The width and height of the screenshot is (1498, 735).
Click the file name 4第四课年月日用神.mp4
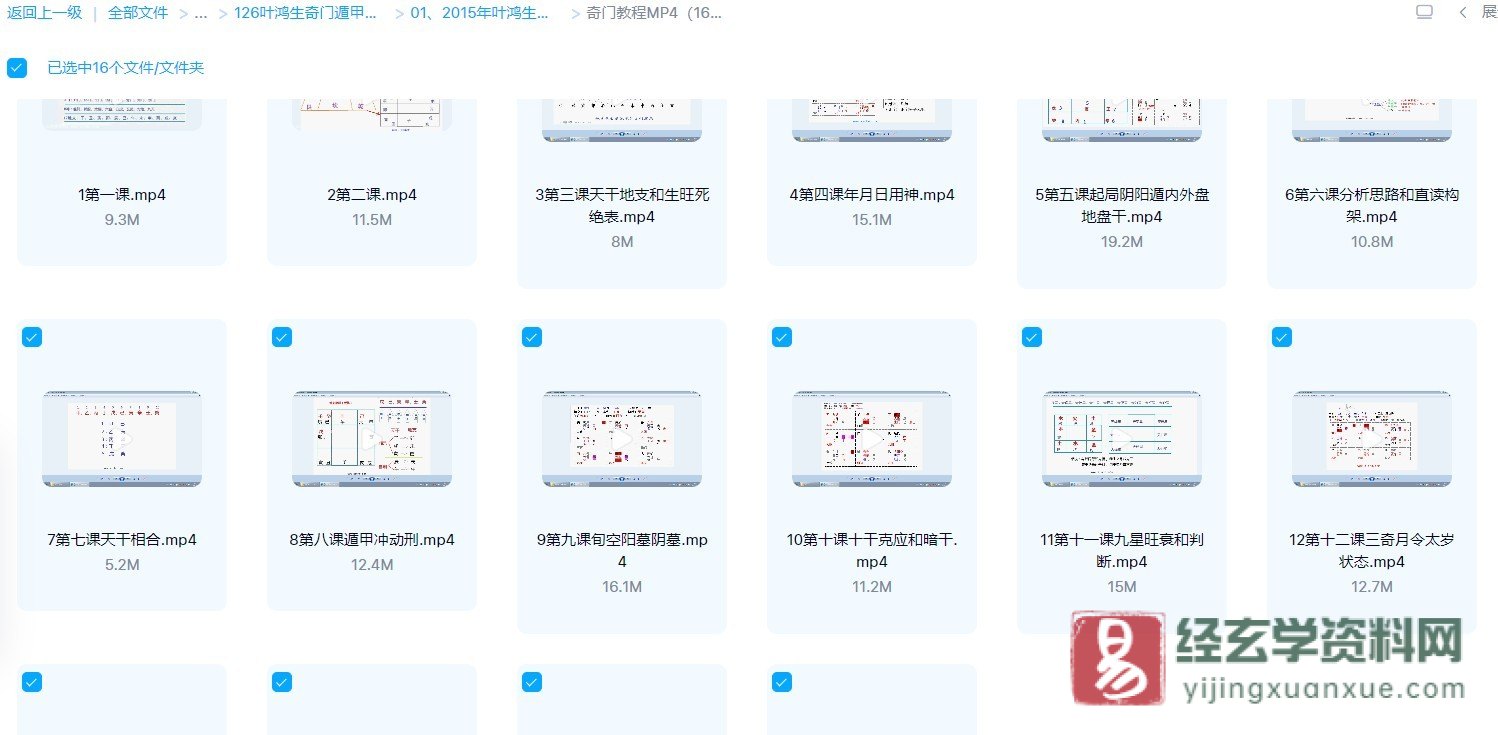click(x=872, y=195)
